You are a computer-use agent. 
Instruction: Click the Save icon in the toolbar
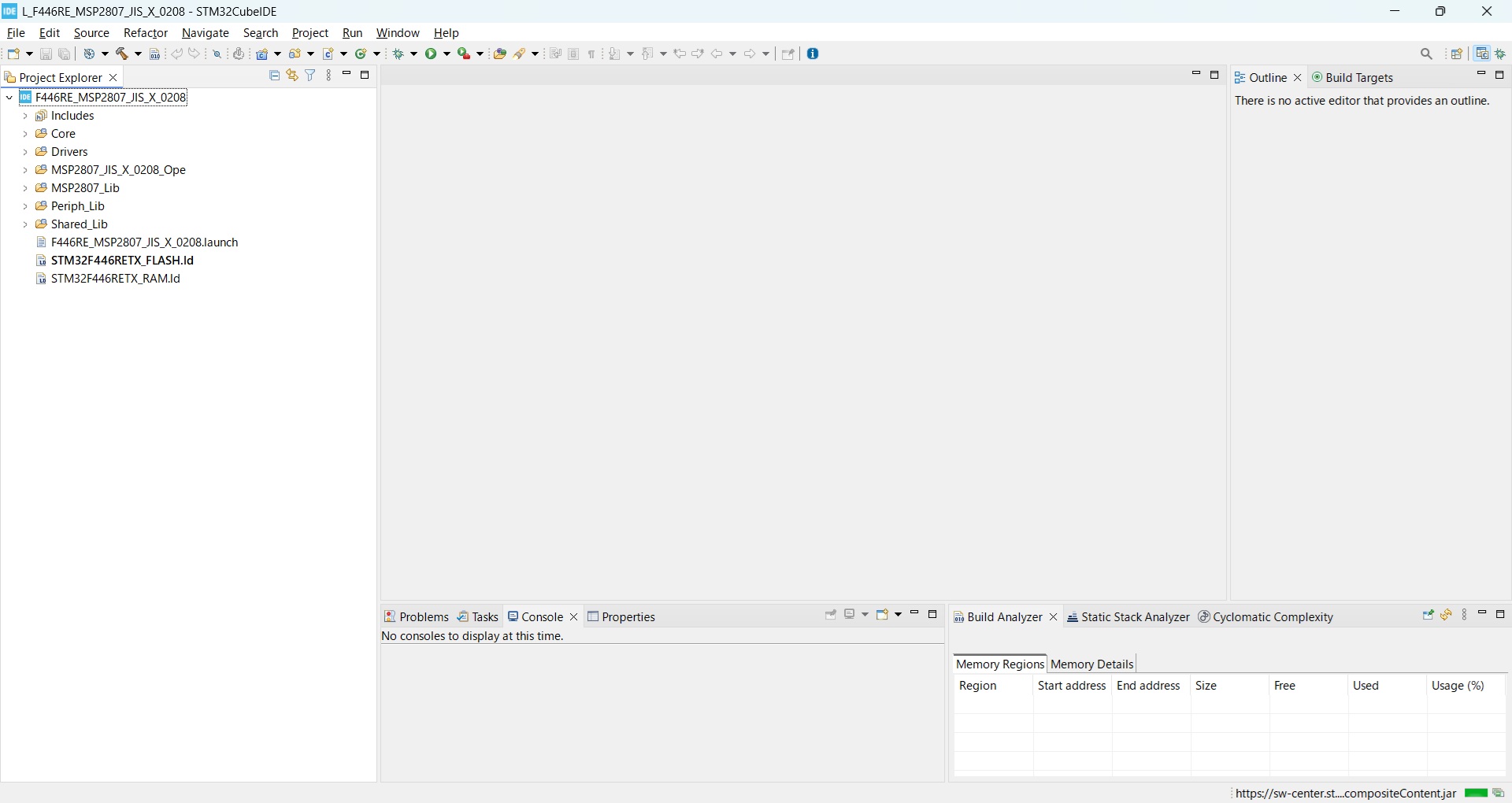[x=46, y=54]
